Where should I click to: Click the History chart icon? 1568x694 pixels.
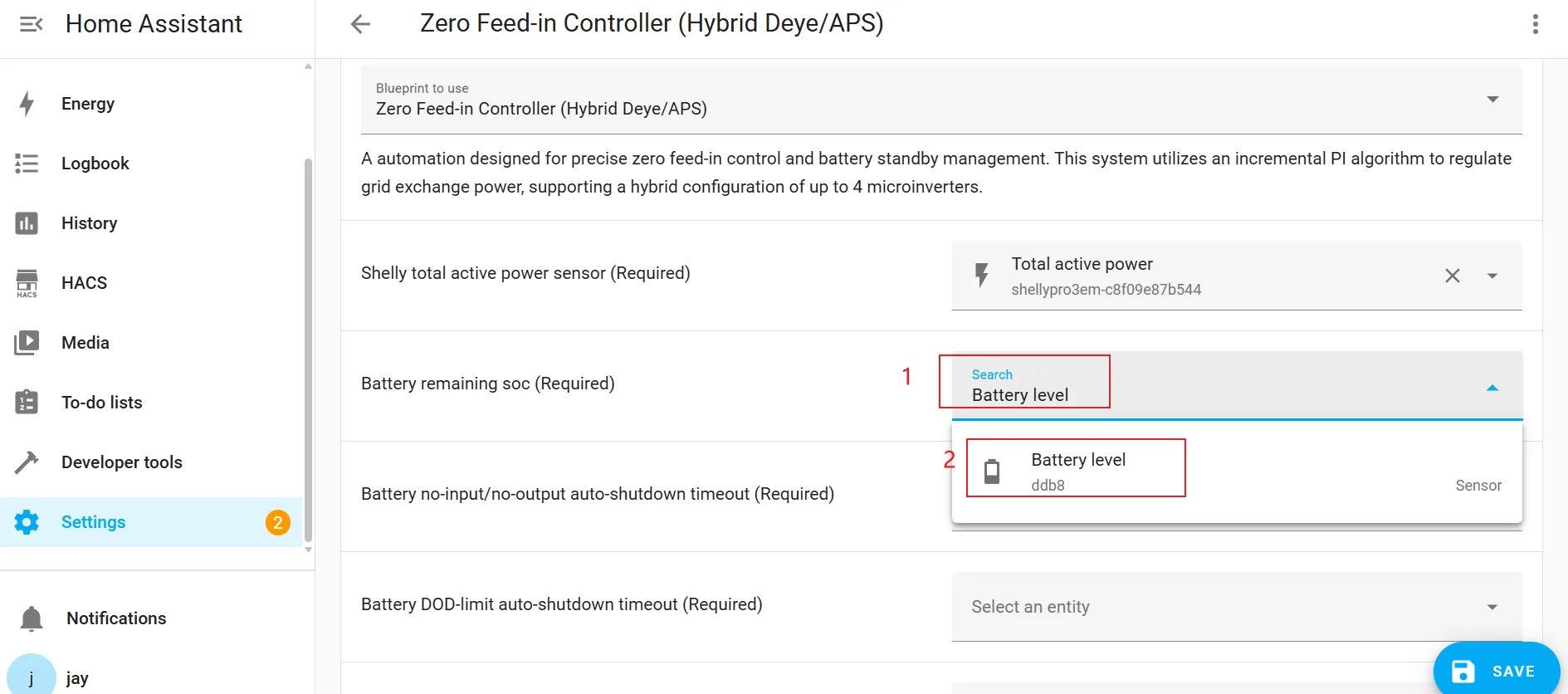[27, 223]
